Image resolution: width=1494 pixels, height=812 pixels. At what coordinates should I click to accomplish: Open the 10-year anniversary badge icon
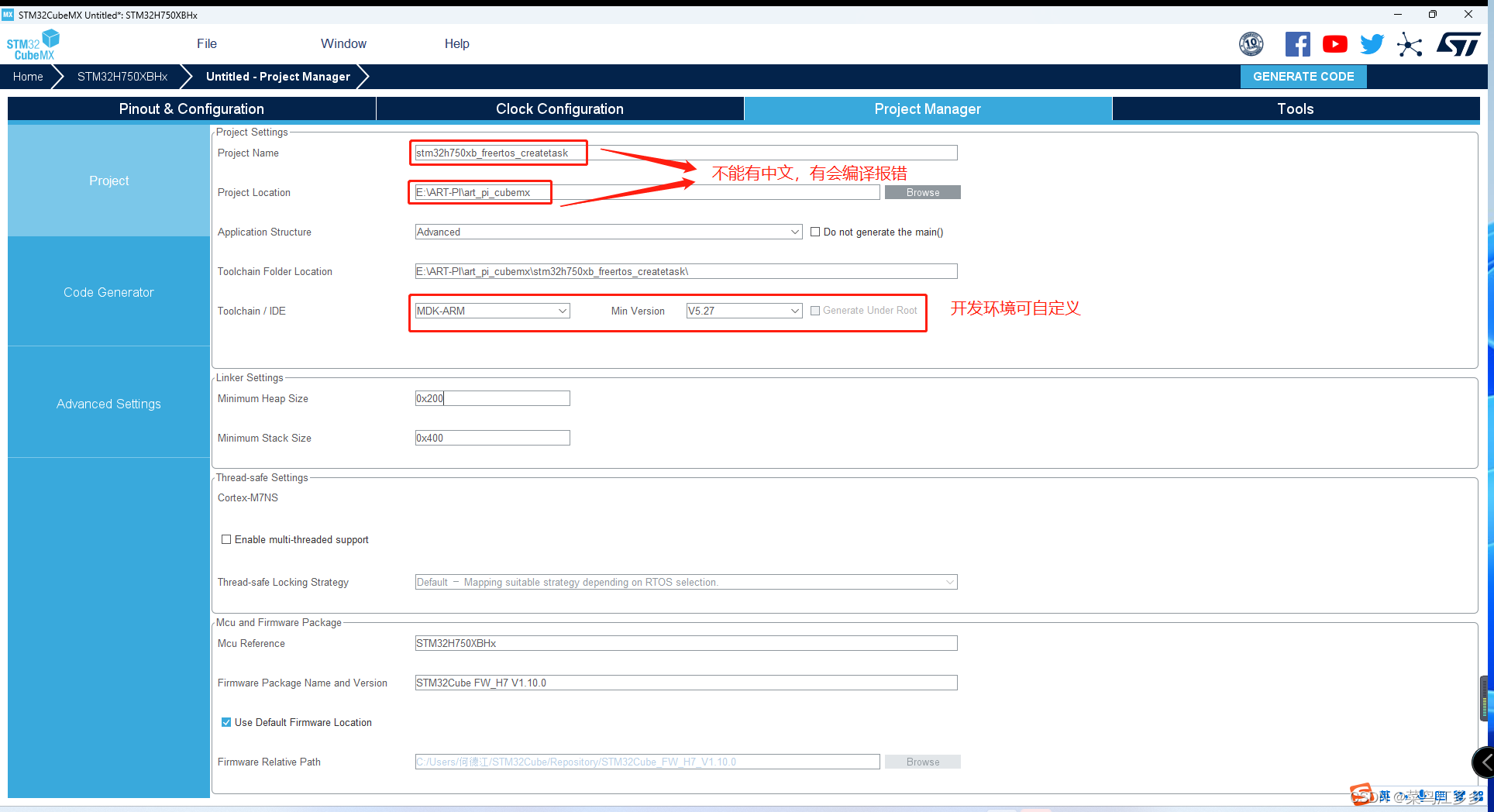pyautogui.click(x=1251, y=44)
